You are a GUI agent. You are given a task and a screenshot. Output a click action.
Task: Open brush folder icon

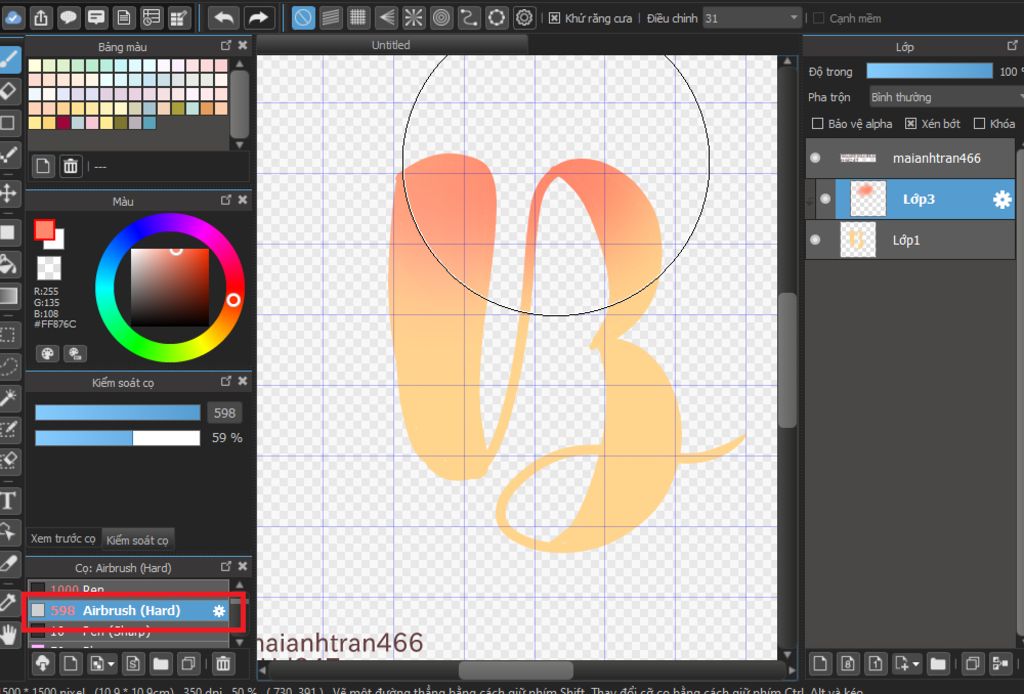click(x=161, y=664)
